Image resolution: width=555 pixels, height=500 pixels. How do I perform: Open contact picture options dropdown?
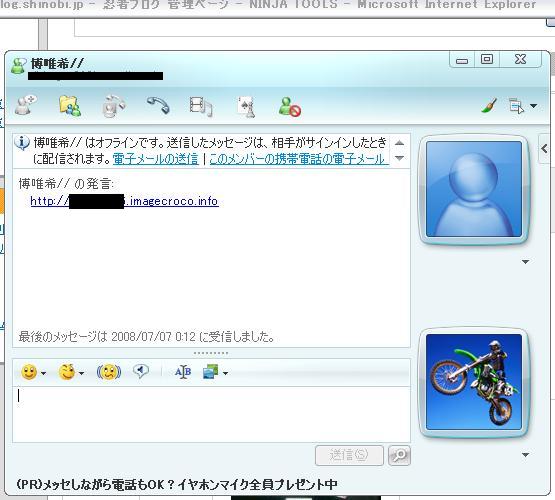coord(526,262)
